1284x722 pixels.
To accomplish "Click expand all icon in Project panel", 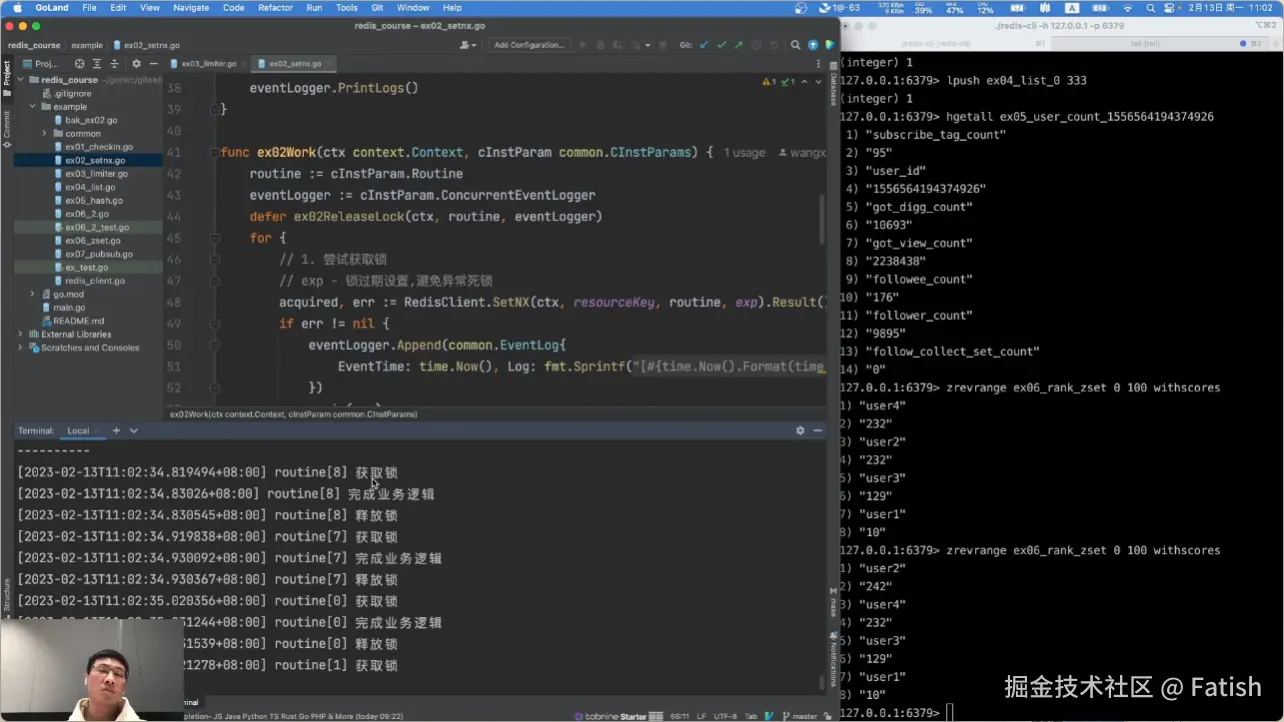I will [x=95, y=63].
